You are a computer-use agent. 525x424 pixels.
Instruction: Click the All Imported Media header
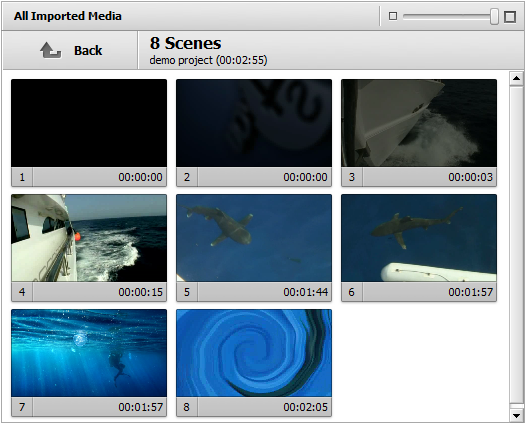(68, 16)
